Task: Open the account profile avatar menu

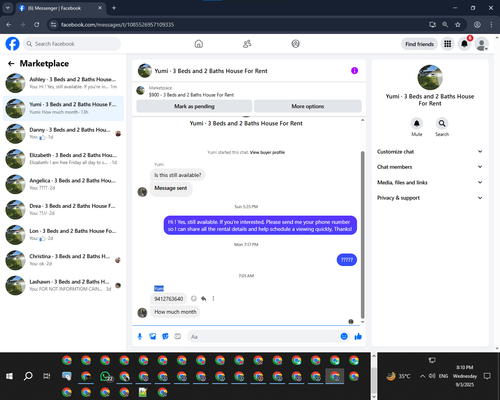Action: pyautogui.click(x=481, y=44)
